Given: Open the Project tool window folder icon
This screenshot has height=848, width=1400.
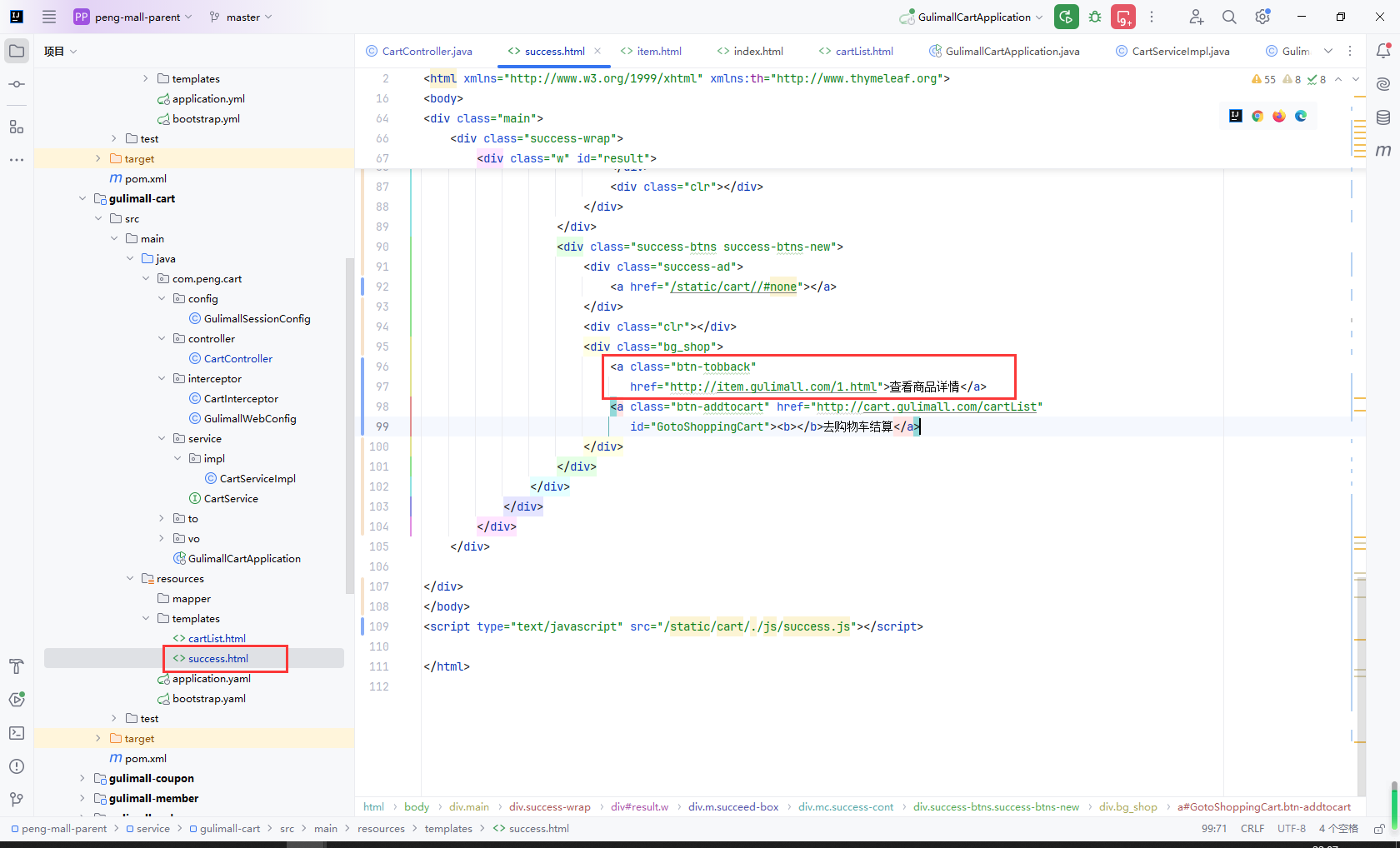Looking at the screenshot, I should click(x=17, y=51).
